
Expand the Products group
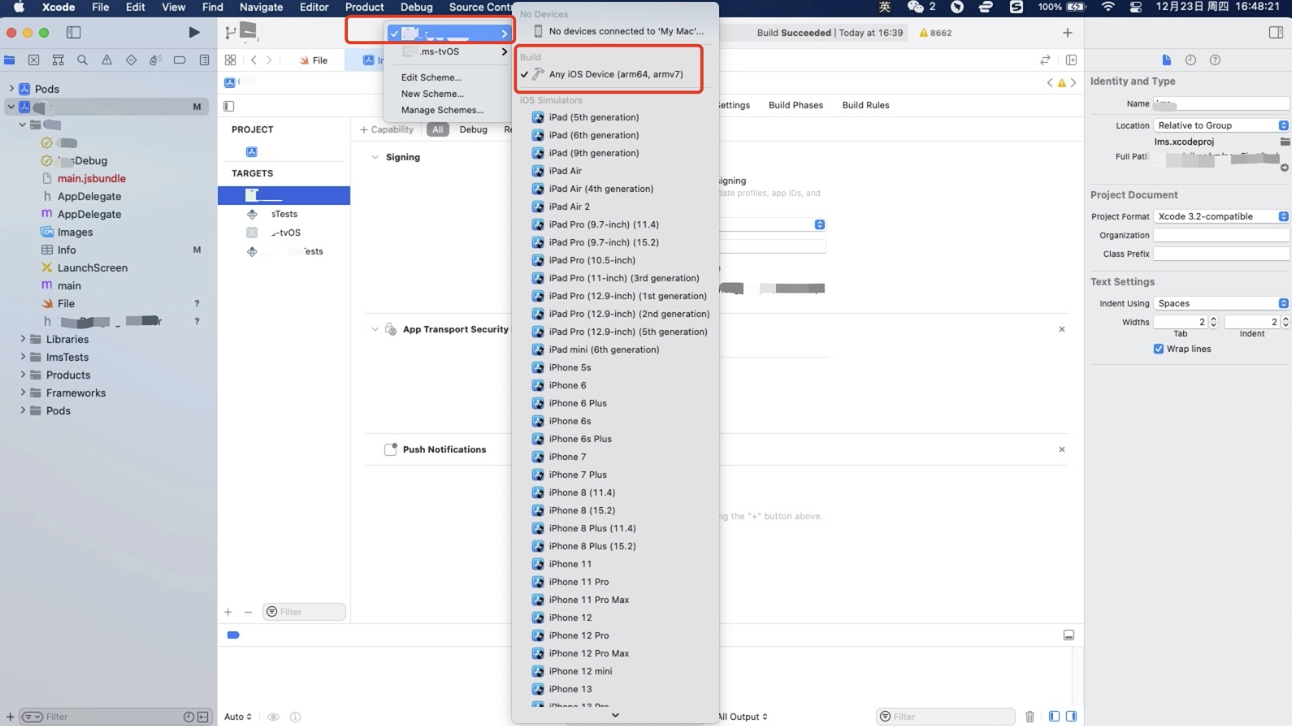pyautogui.click(x=23, y=375)
